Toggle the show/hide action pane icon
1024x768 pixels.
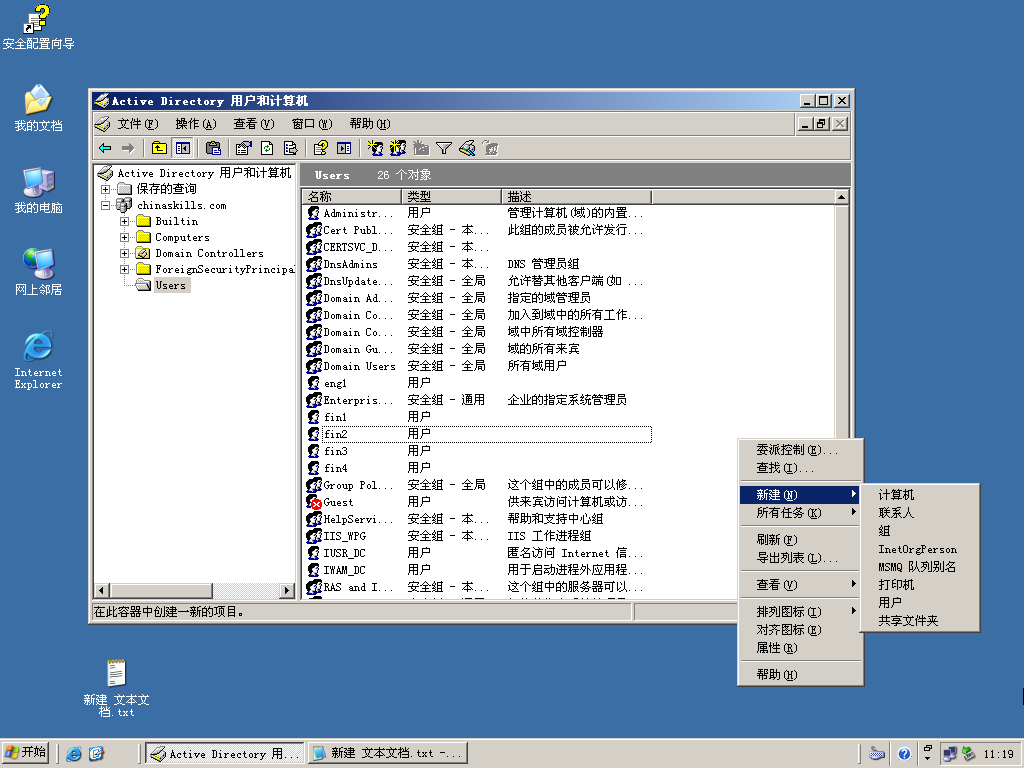click(344, 148)
